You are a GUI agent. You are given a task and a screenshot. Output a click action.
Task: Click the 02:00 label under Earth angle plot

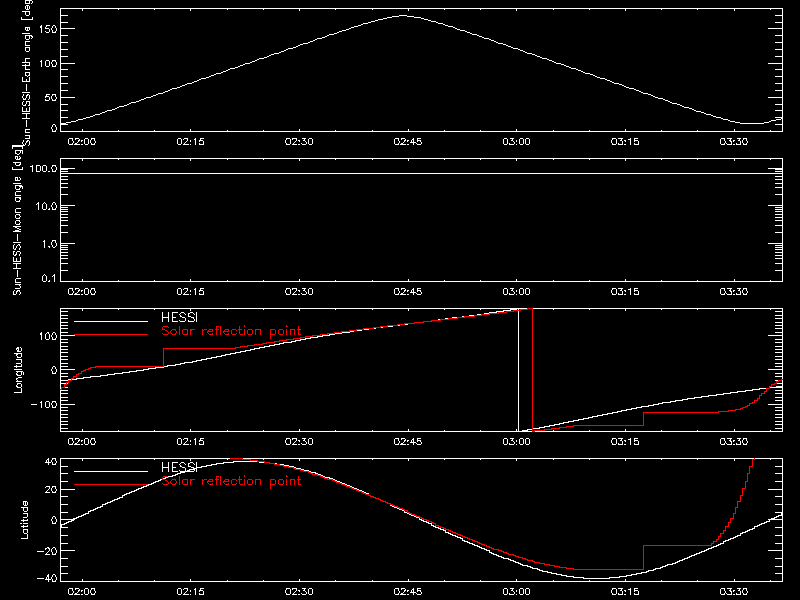pyautogui.click(x=82, y=141)
